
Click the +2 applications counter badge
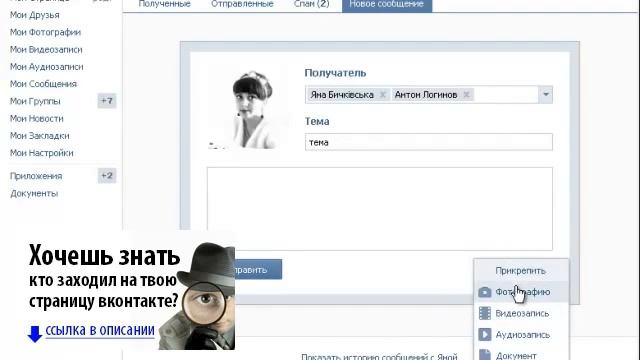107,176
